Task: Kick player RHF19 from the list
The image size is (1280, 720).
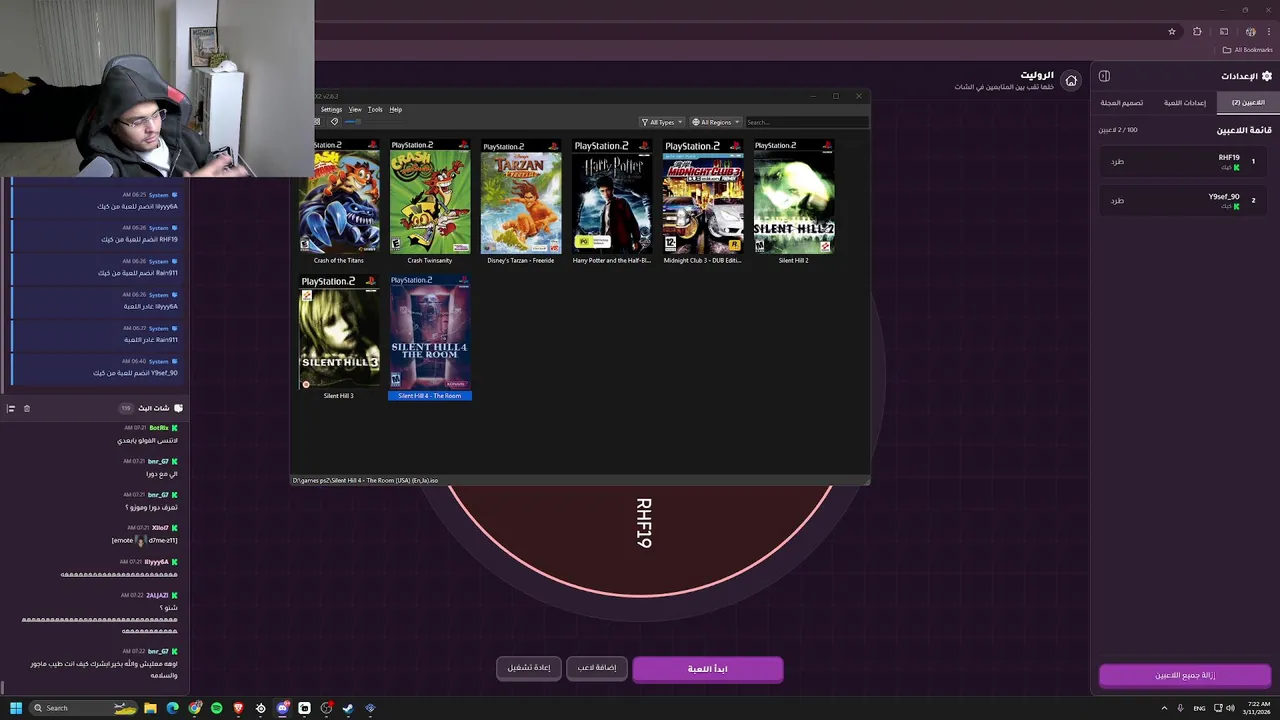Action: [x=1117, y=161]
